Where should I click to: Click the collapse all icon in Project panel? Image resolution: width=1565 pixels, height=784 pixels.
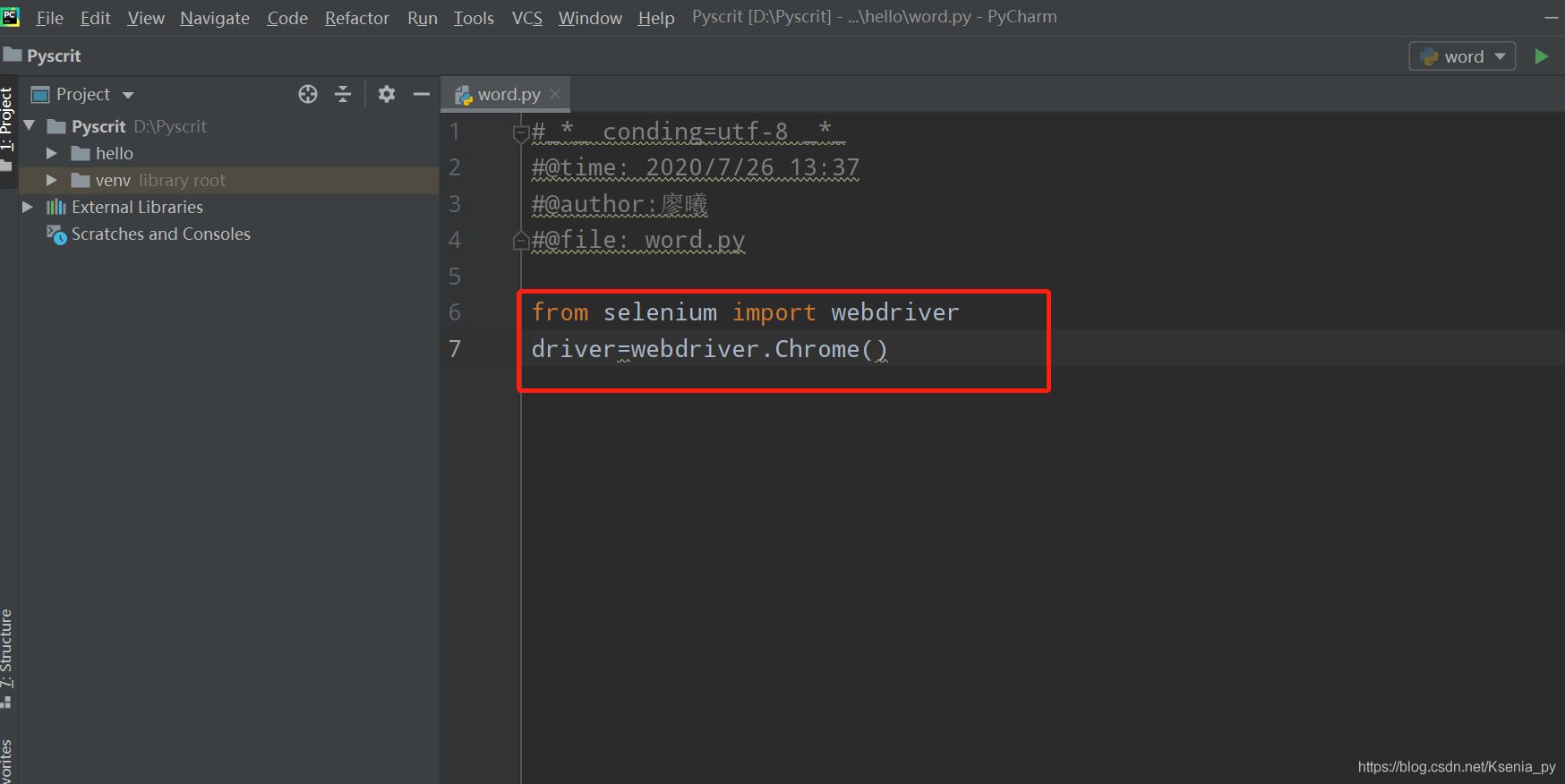343,94
